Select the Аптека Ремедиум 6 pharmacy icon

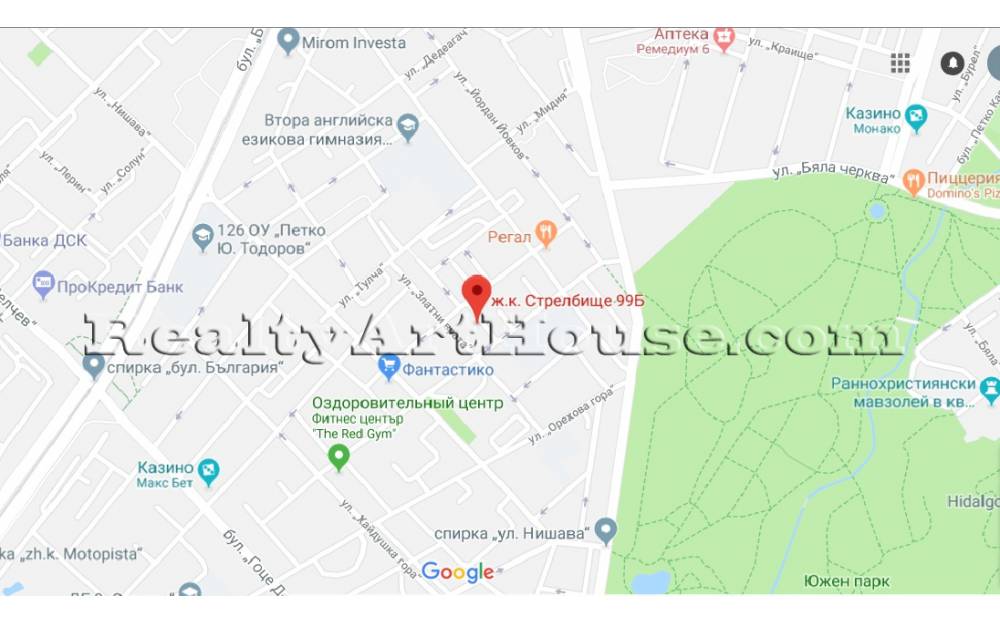coord(724,39)
